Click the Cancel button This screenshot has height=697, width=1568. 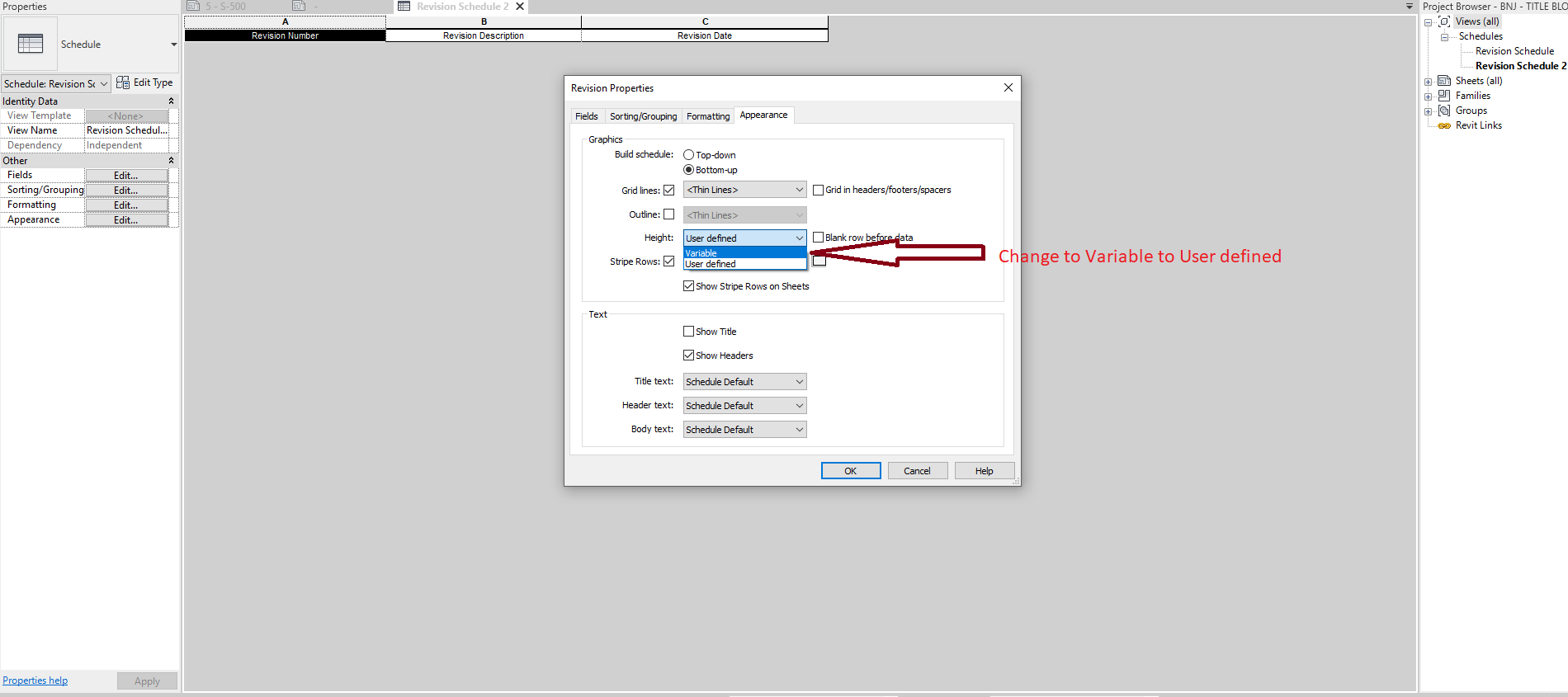pyautogui.click(x=917, y=471)
